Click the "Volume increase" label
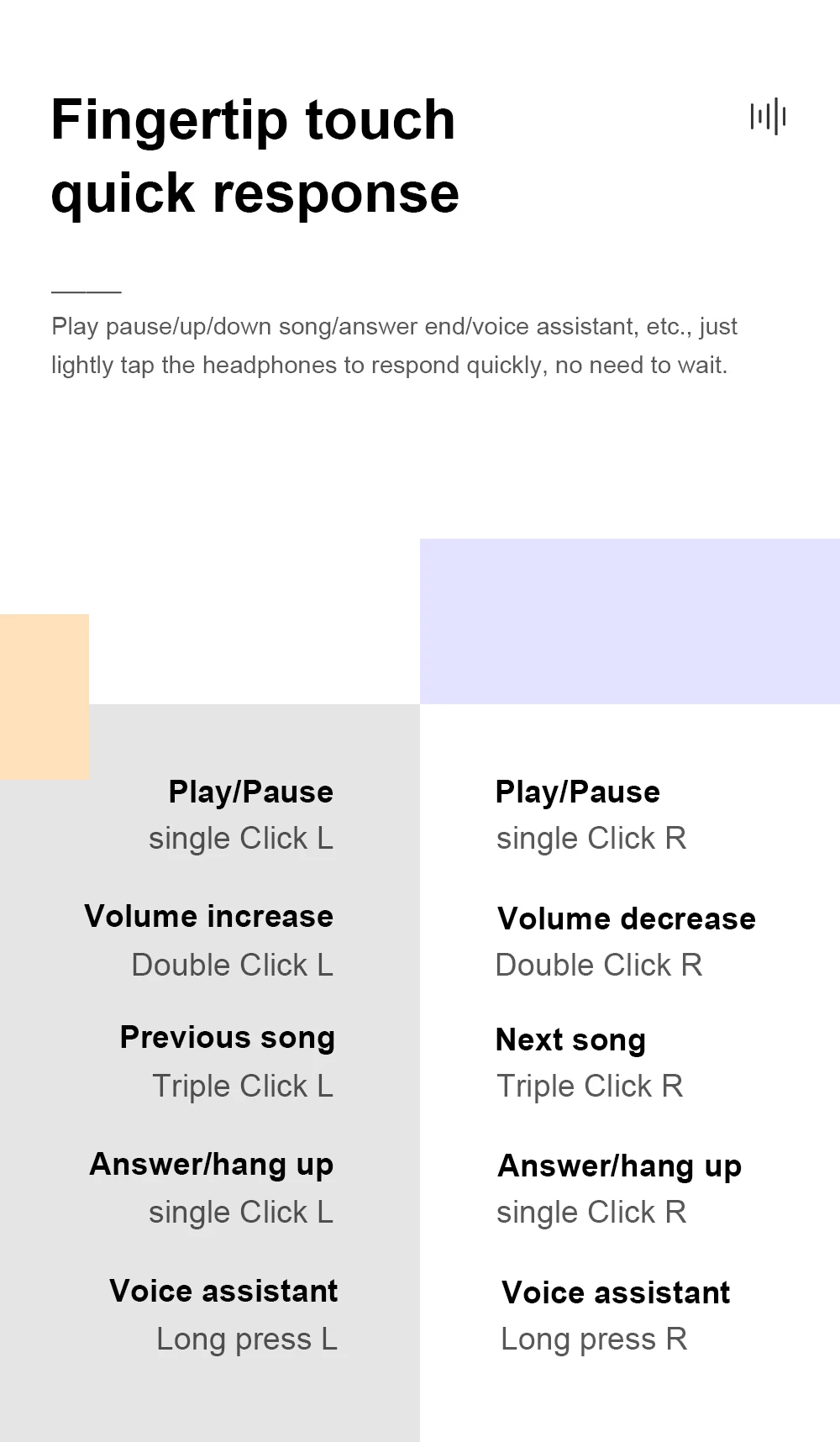Viewport: 840px width, 1442px height. (209, 916)
